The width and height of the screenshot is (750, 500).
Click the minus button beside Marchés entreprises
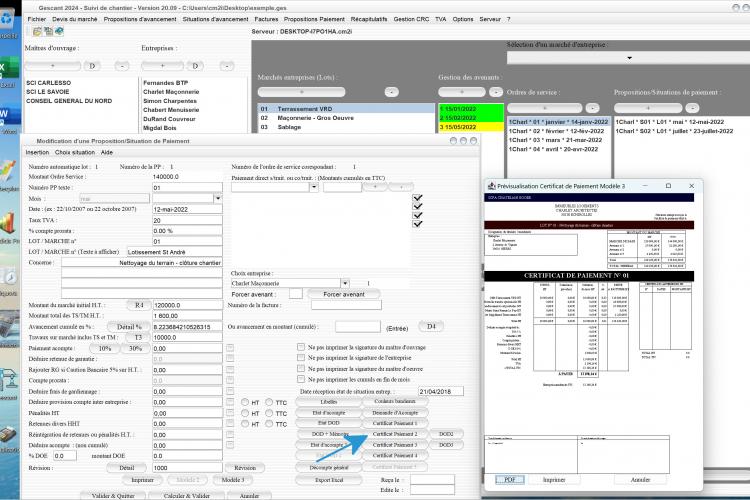pyautogui.click(x=391, y=92)
